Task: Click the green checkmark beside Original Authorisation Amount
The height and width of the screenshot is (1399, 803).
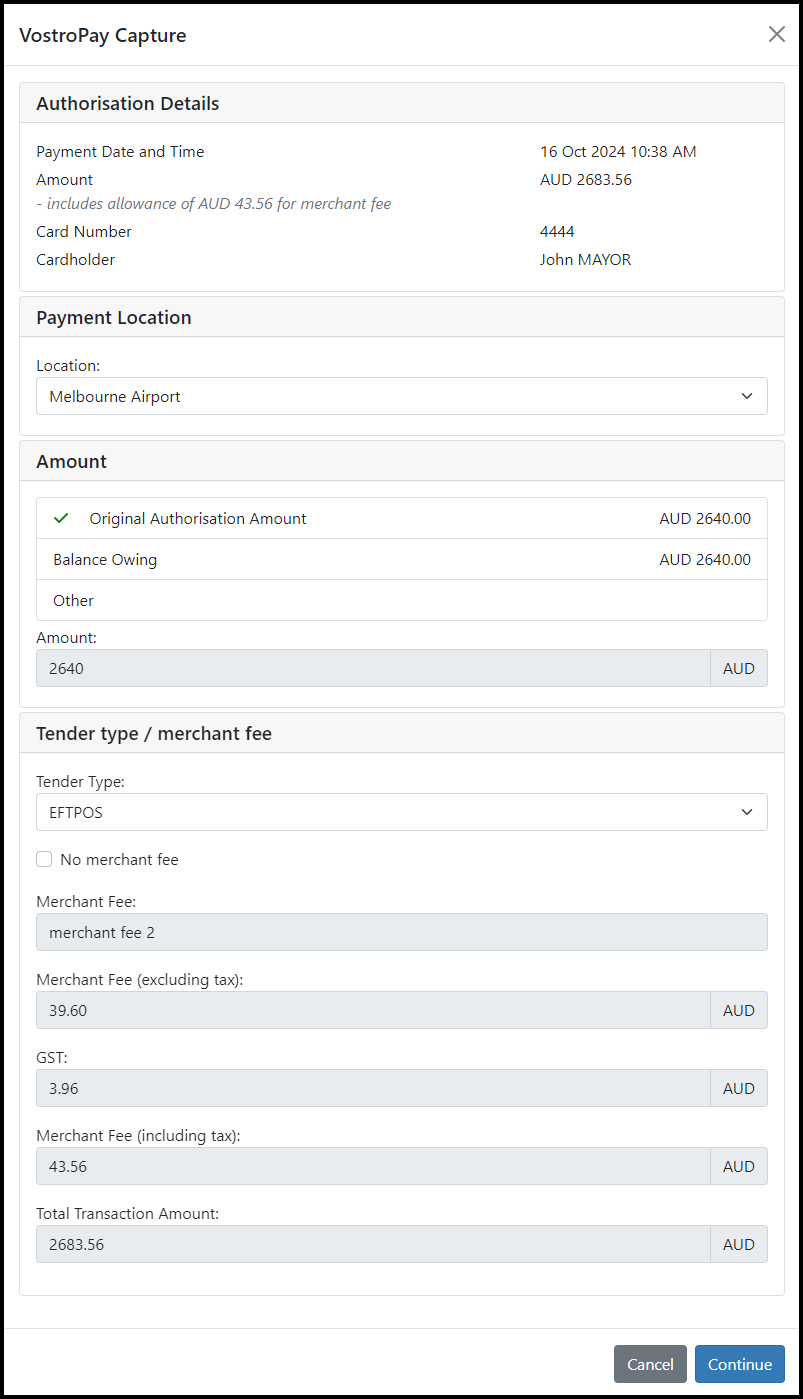Action: tap(61, 518)
